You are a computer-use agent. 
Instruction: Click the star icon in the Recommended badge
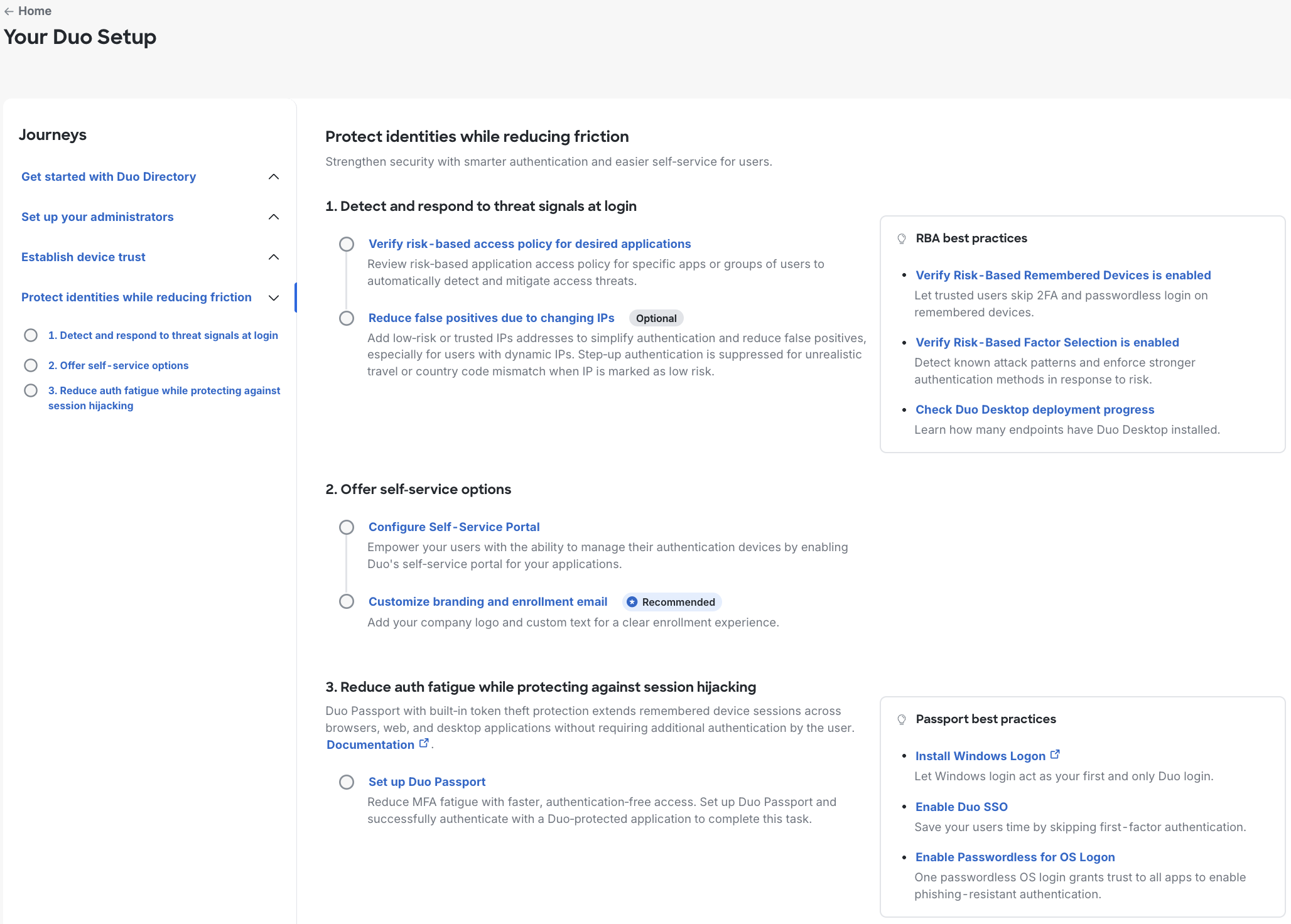click(632, 602)
